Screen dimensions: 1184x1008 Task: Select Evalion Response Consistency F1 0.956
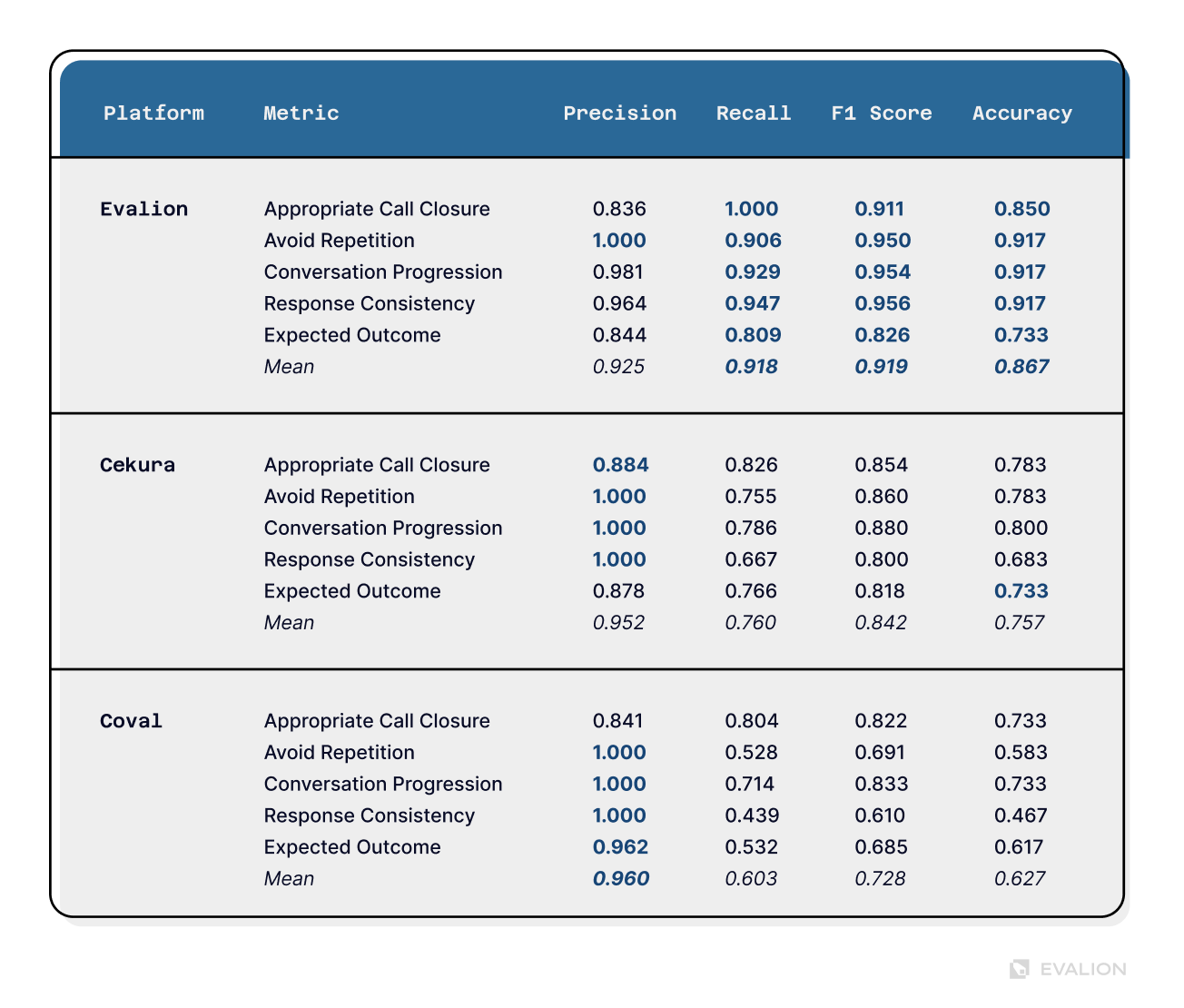[883, 304]
